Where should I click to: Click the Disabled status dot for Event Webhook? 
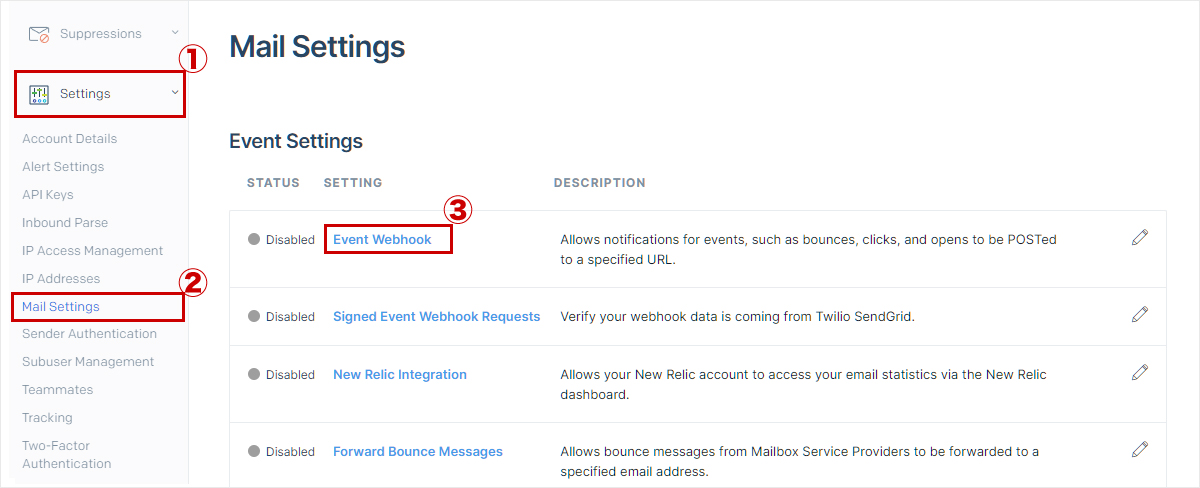[254, 240]
